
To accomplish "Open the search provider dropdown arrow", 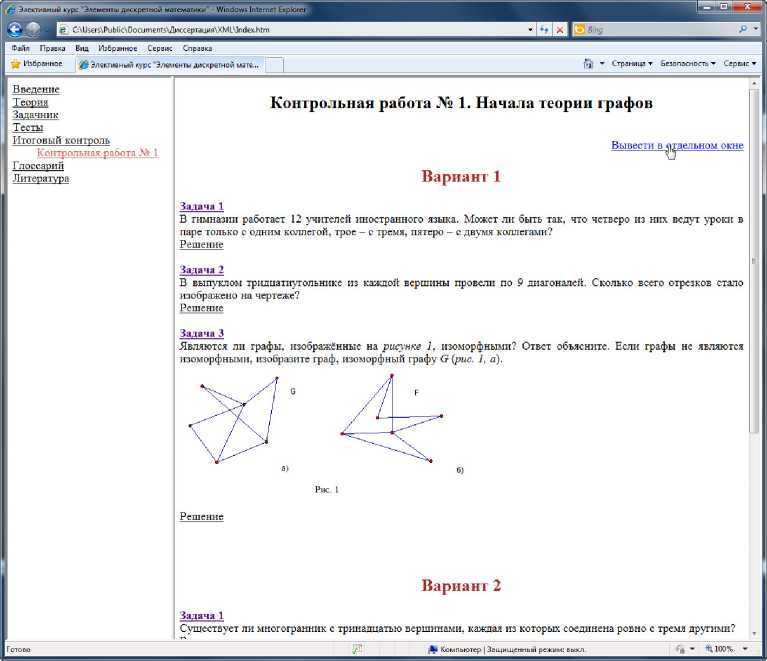I will tap(756, 29).
